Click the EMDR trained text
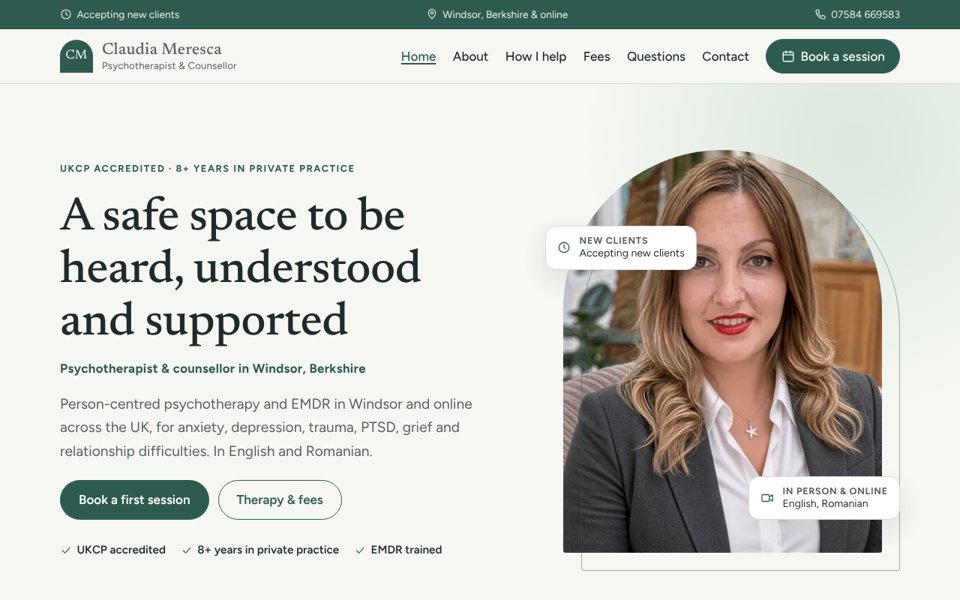This screenshot has width=960, height=600. pos(406,550)
